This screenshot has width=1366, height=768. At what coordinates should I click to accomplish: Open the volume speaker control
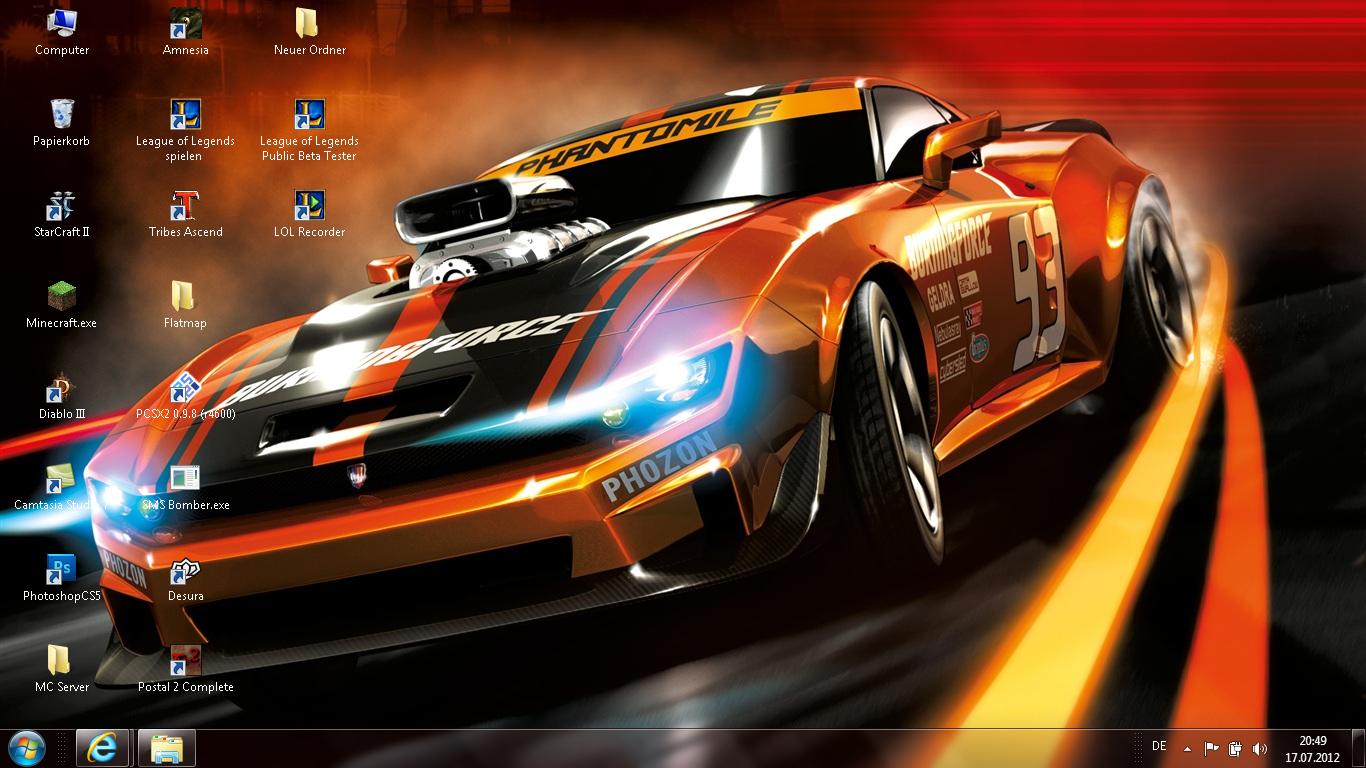(1260, 748)
